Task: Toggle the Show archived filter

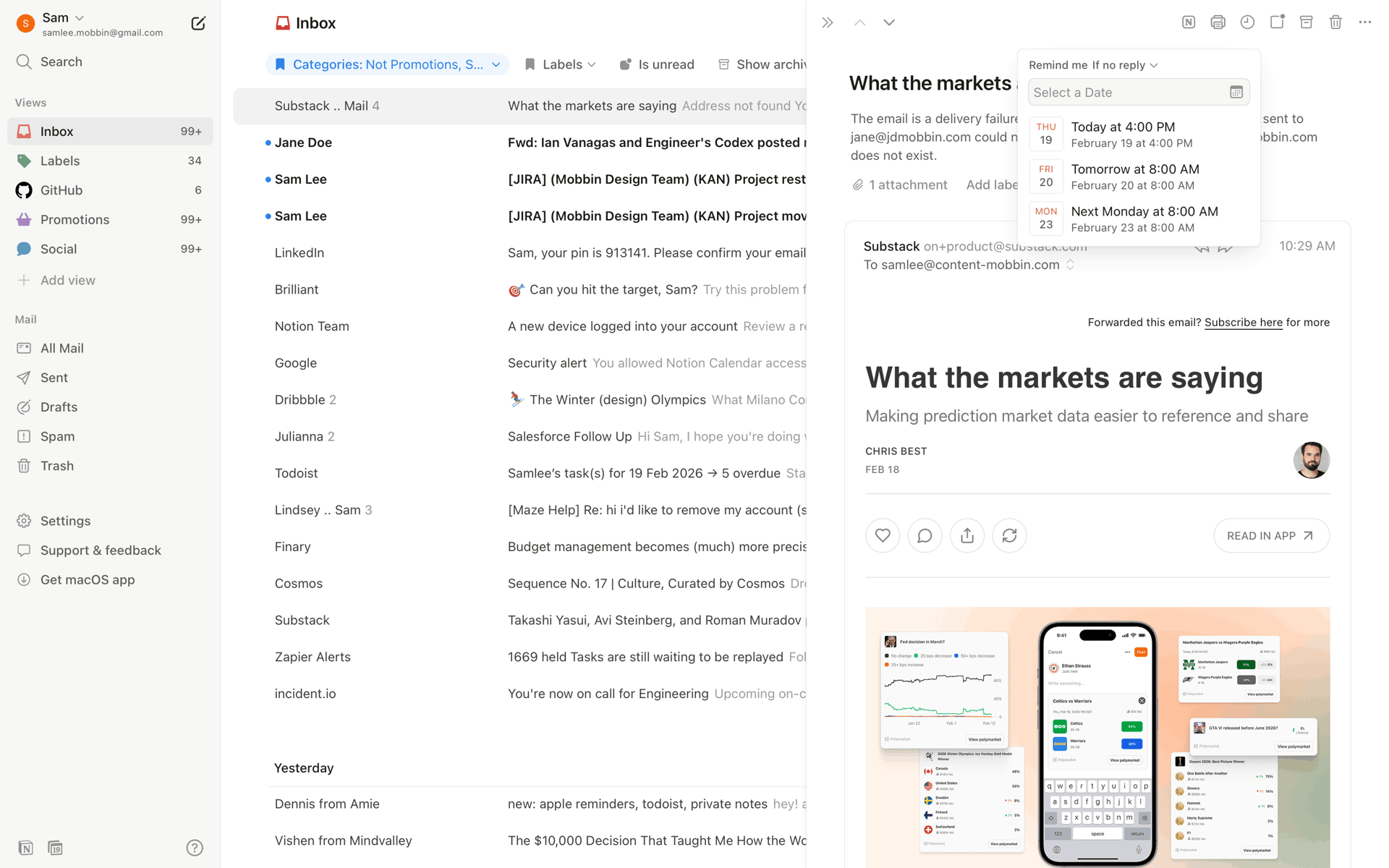Action: pos(763,64)
